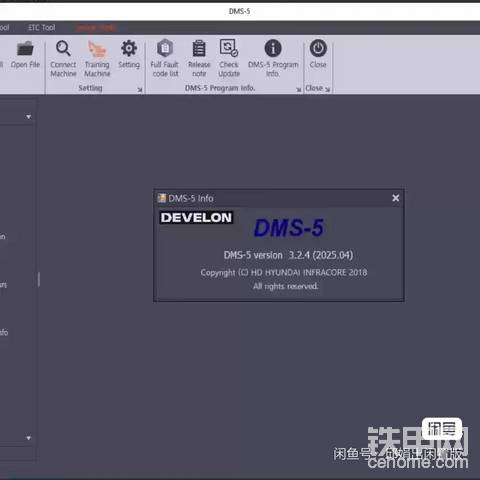Click the DMS-5 Info dialog title icon
The image size is (480, 480).
[x=162, y=198]
